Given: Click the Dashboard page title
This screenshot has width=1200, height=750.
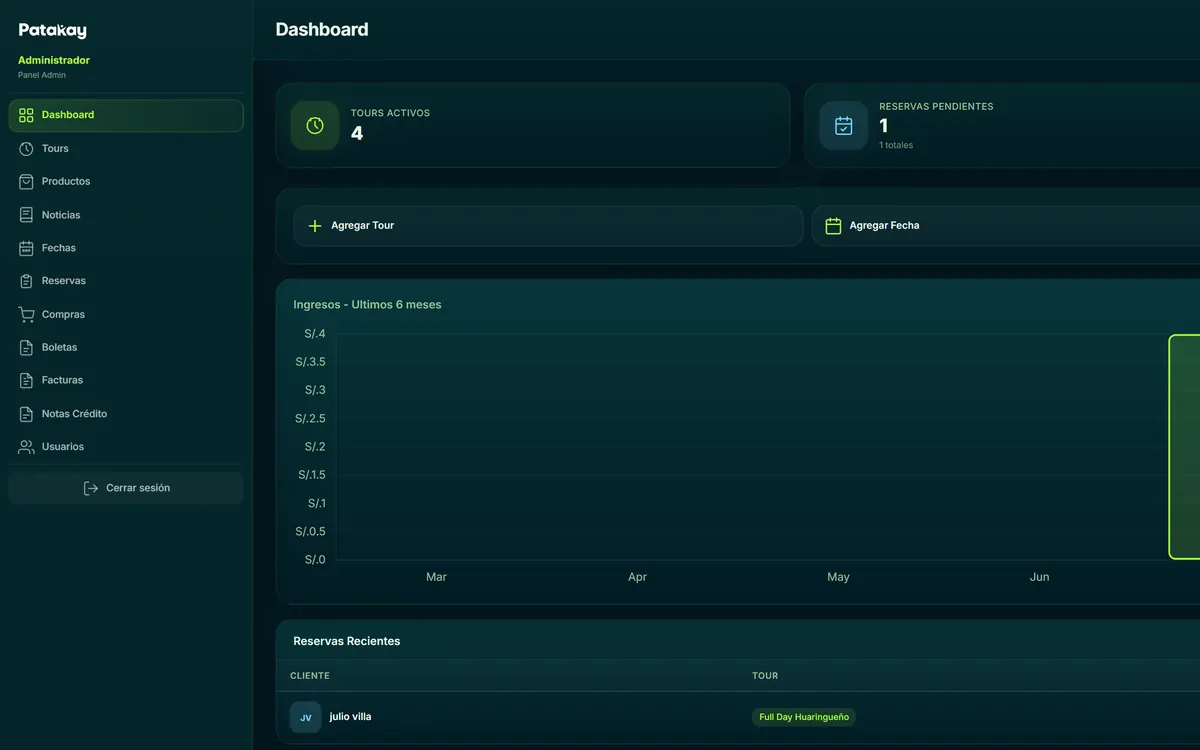Looking at the screenshot, I should tap(322, 30).
